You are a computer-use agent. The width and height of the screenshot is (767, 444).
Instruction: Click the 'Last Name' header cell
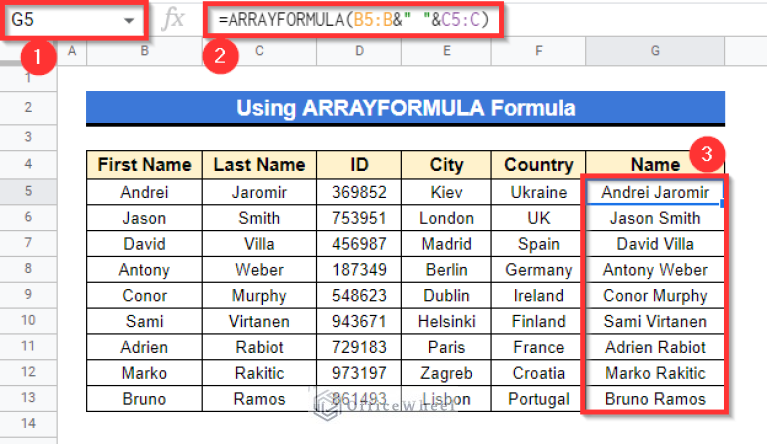click(259, 165)
